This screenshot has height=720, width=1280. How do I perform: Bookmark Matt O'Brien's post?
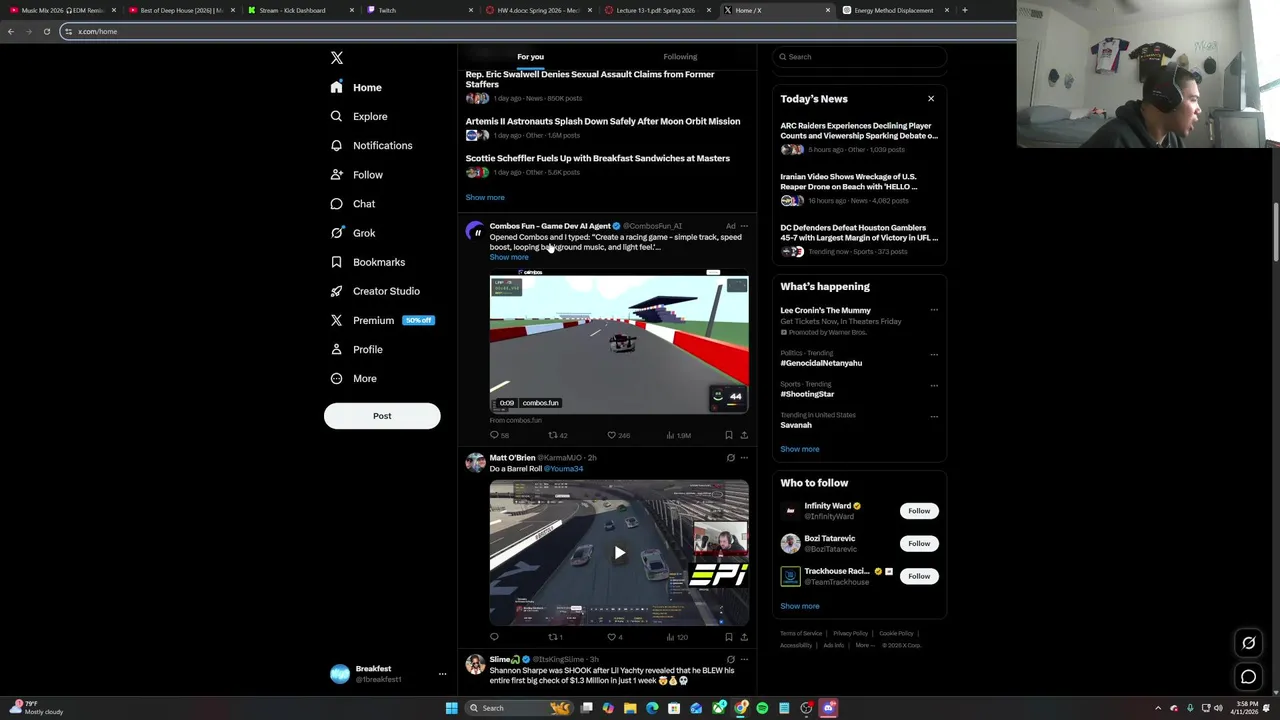click(x=729, y=637)
